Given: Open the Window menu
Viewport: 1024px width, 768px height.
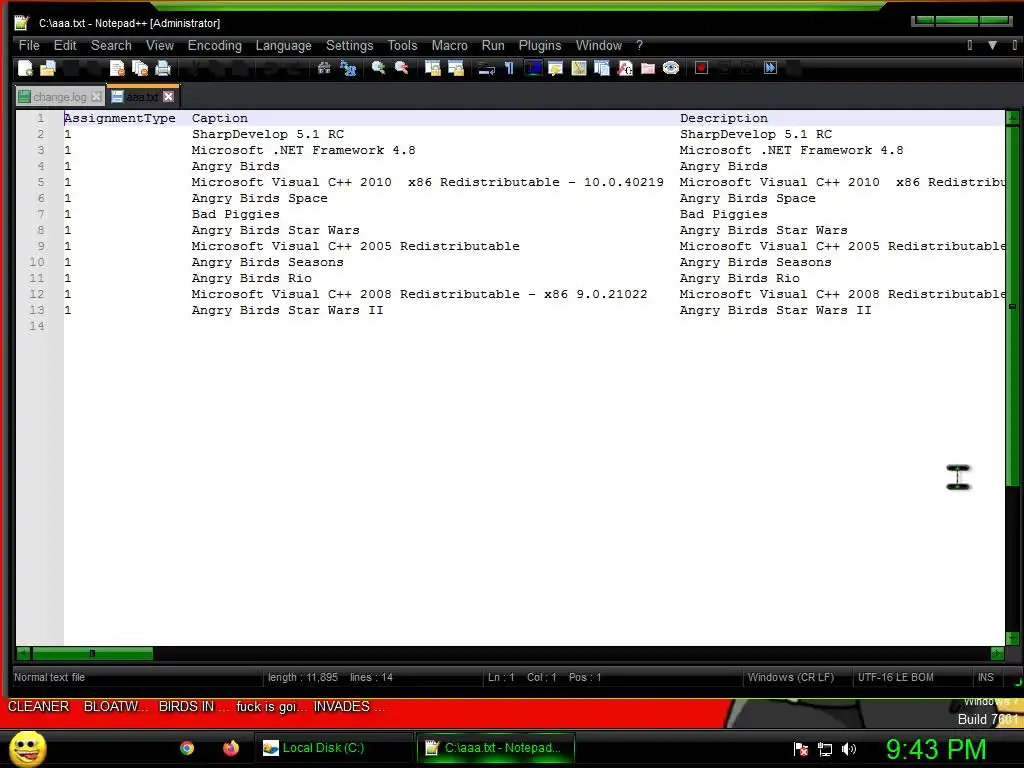Looking at the screenshot, I should 599,45.
